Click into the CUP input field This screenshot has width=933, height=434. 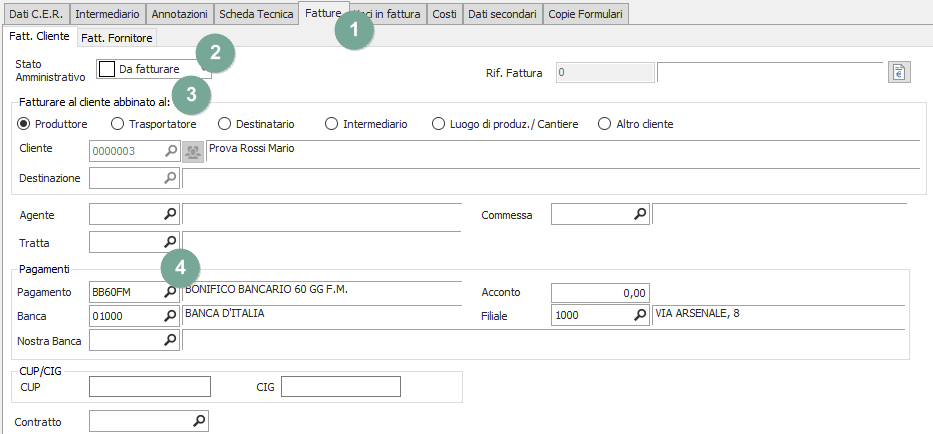tap(150, 387)
